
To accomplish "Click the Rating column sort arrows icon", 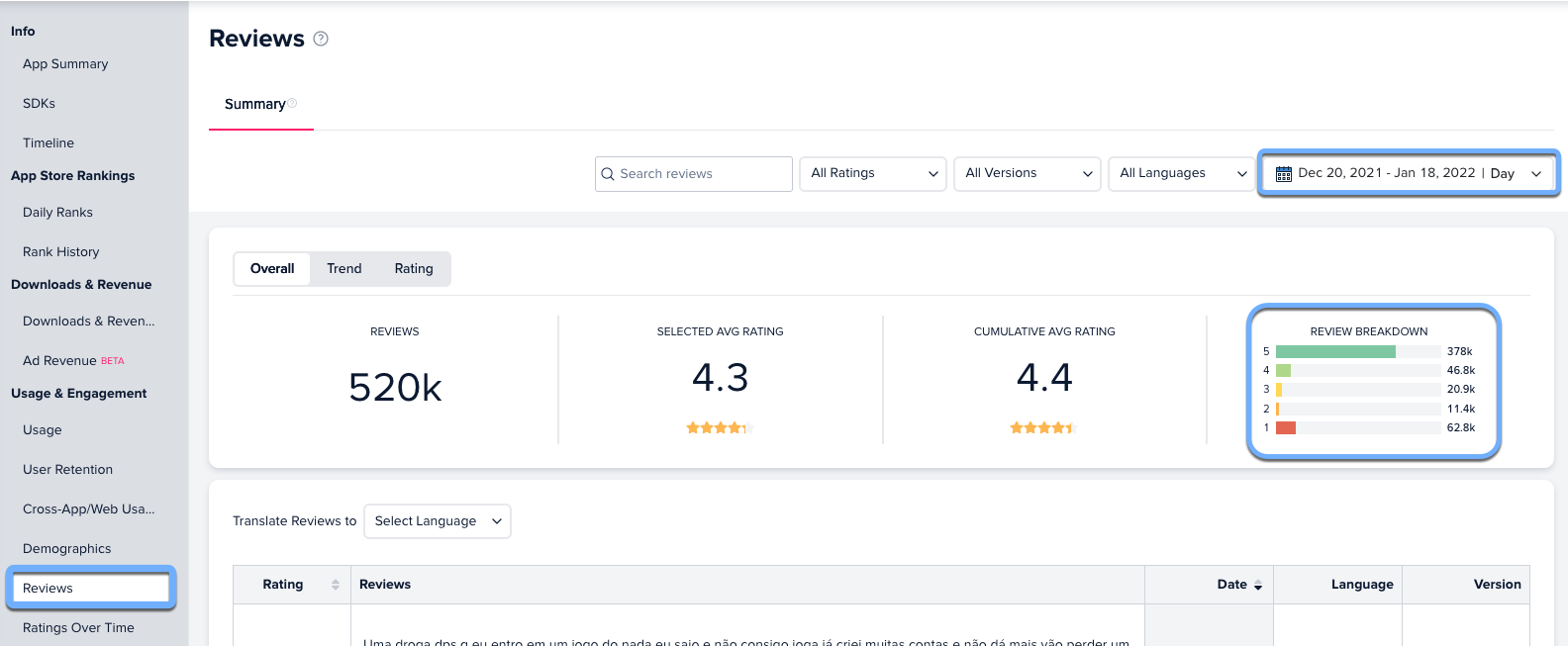I will tap(336, 585).
